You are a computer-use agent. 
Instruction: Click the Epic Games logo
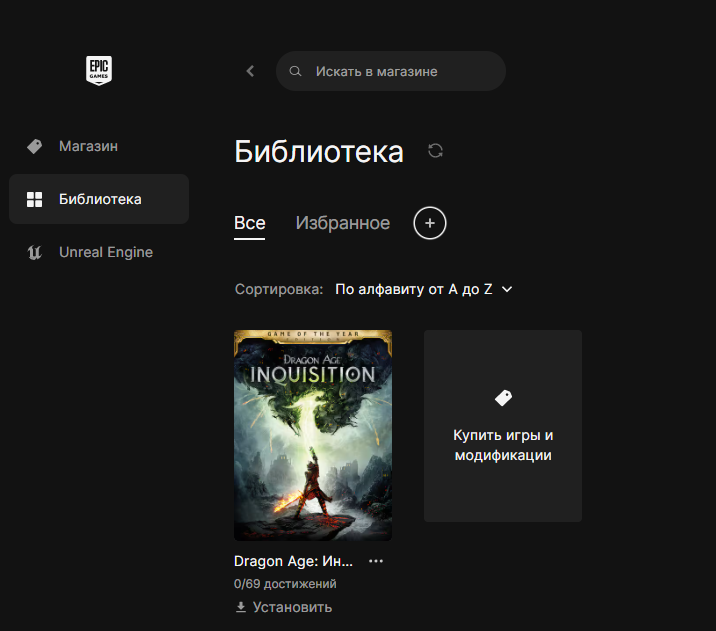tap(99, 70)
